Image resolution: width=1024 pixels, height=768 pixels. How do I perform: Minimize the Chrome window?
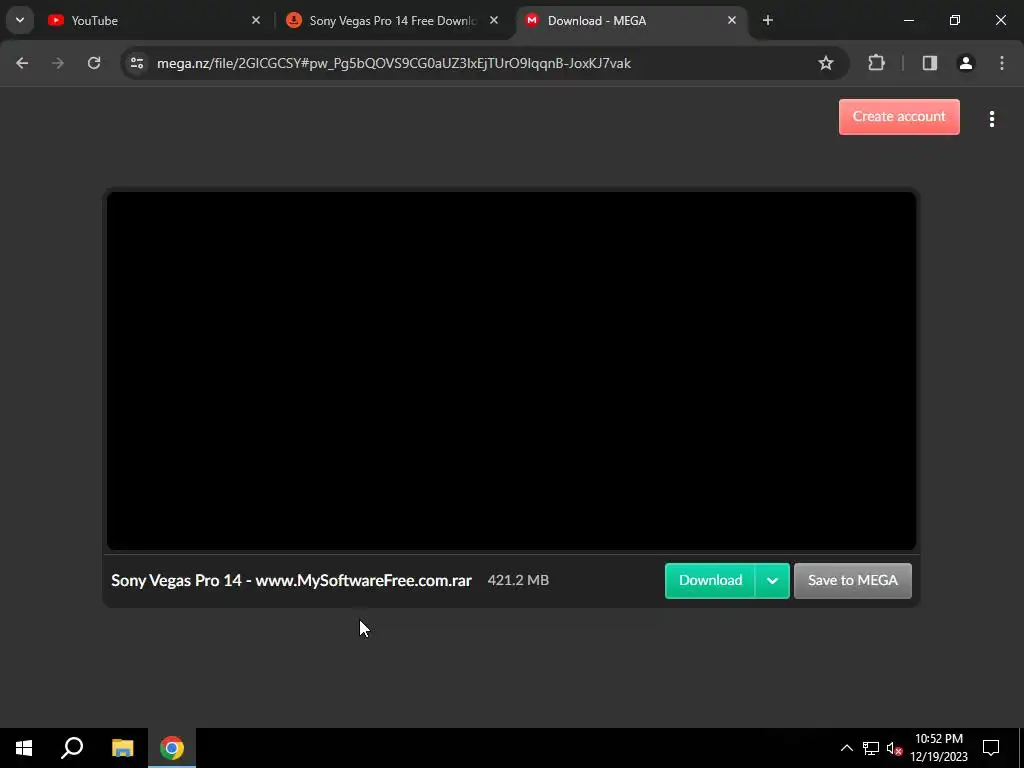pyautogui.click(x=908, y=20)
